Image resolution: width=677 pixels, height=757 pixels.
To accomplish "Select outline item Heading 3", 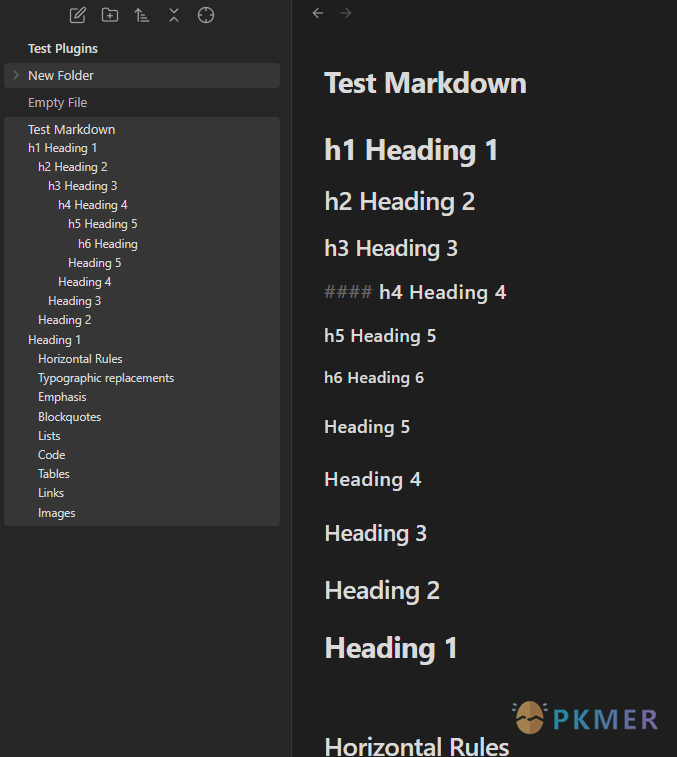I will point(74,301).
